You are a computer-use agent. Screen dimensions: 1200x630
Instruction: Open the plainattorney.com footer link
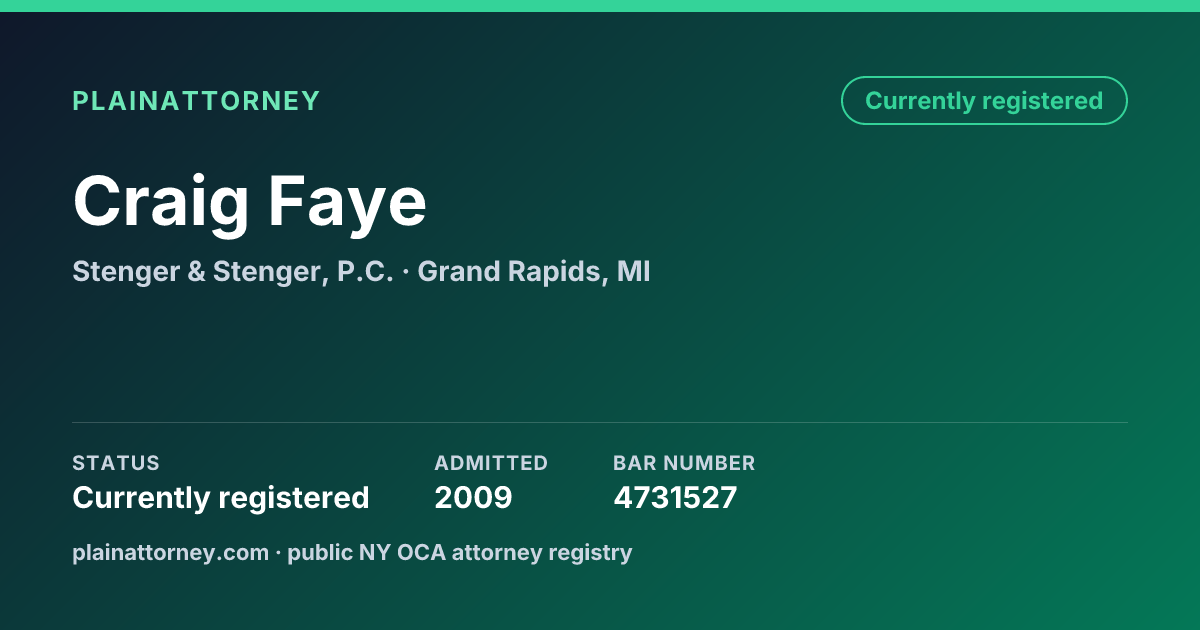(x=171, y=552)
